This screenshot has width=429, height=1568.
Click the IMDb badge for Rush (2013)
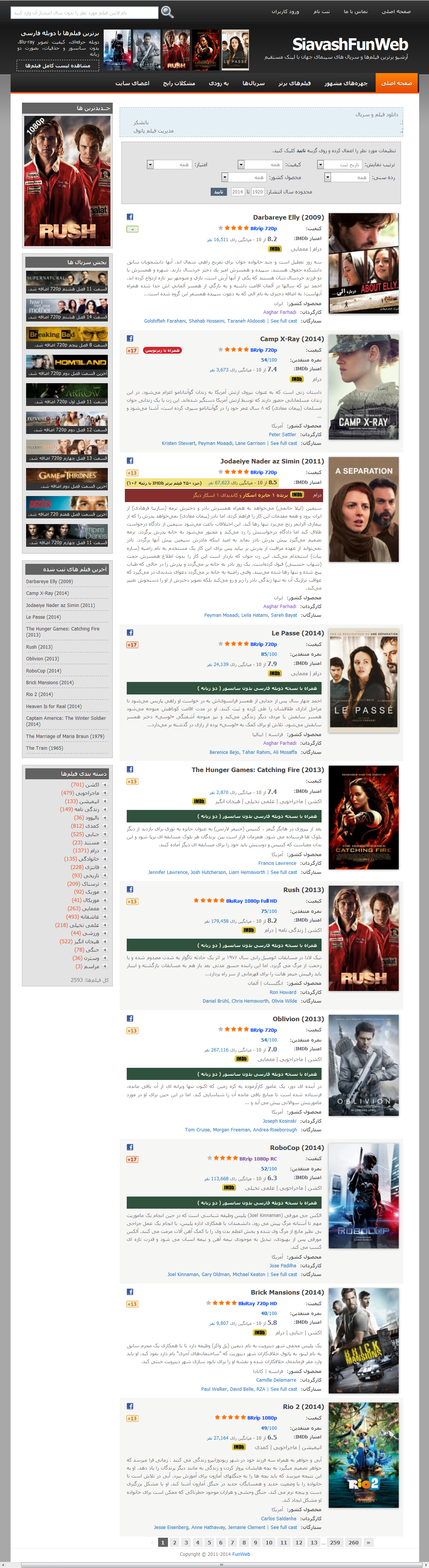[x=249, y=930]
